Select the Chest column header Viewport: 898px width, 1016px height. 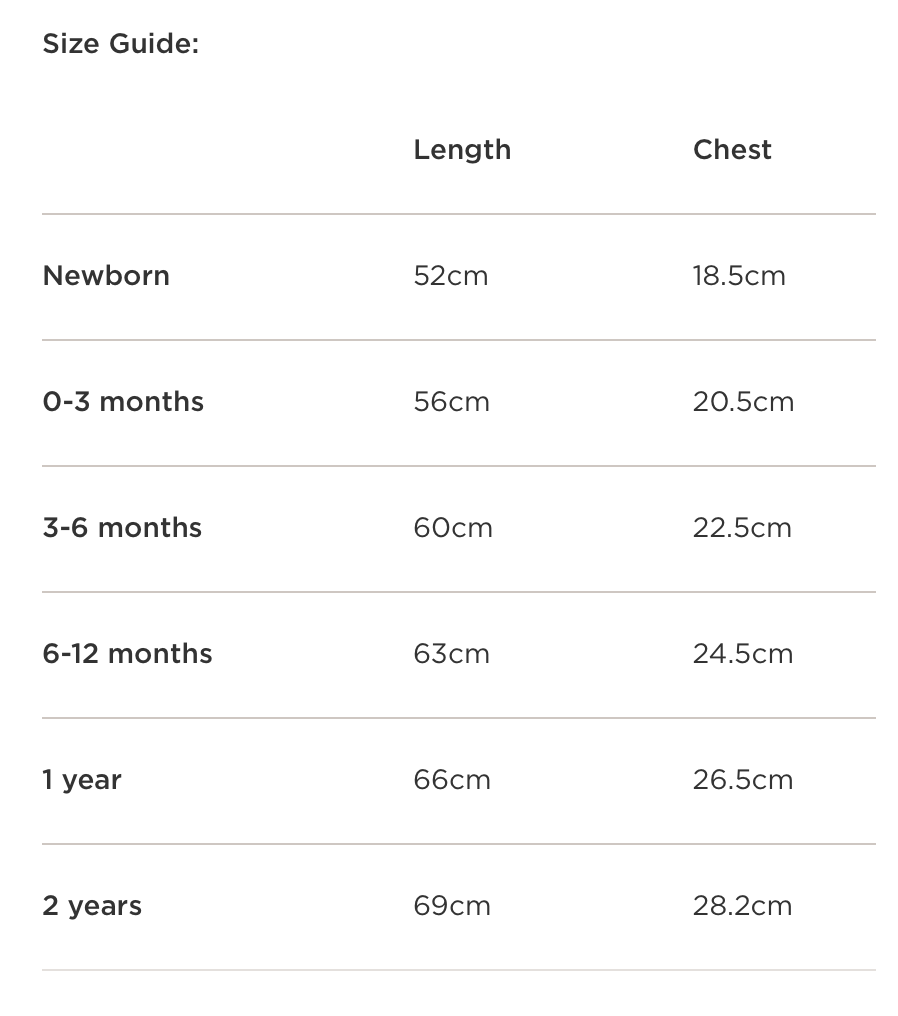(x=732, y=150)
